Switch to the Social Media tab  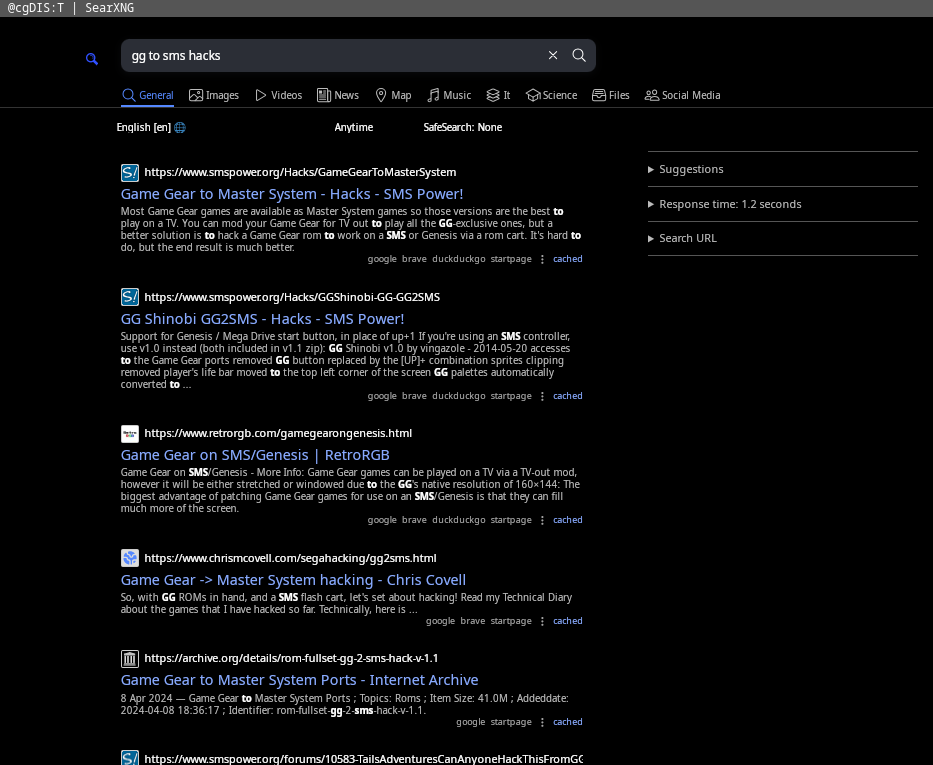(682, 95)
